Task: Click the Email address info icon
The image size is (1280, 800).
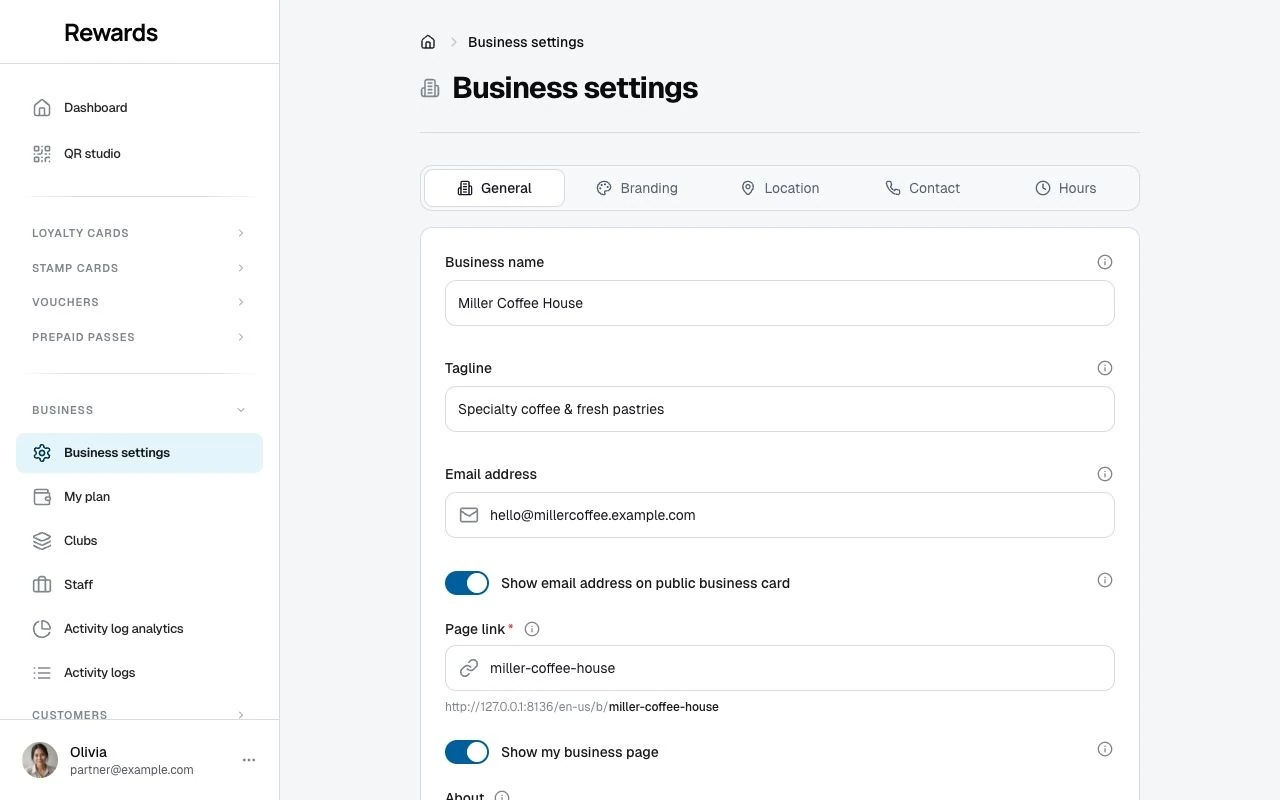Action: (x=1105, y=474)
